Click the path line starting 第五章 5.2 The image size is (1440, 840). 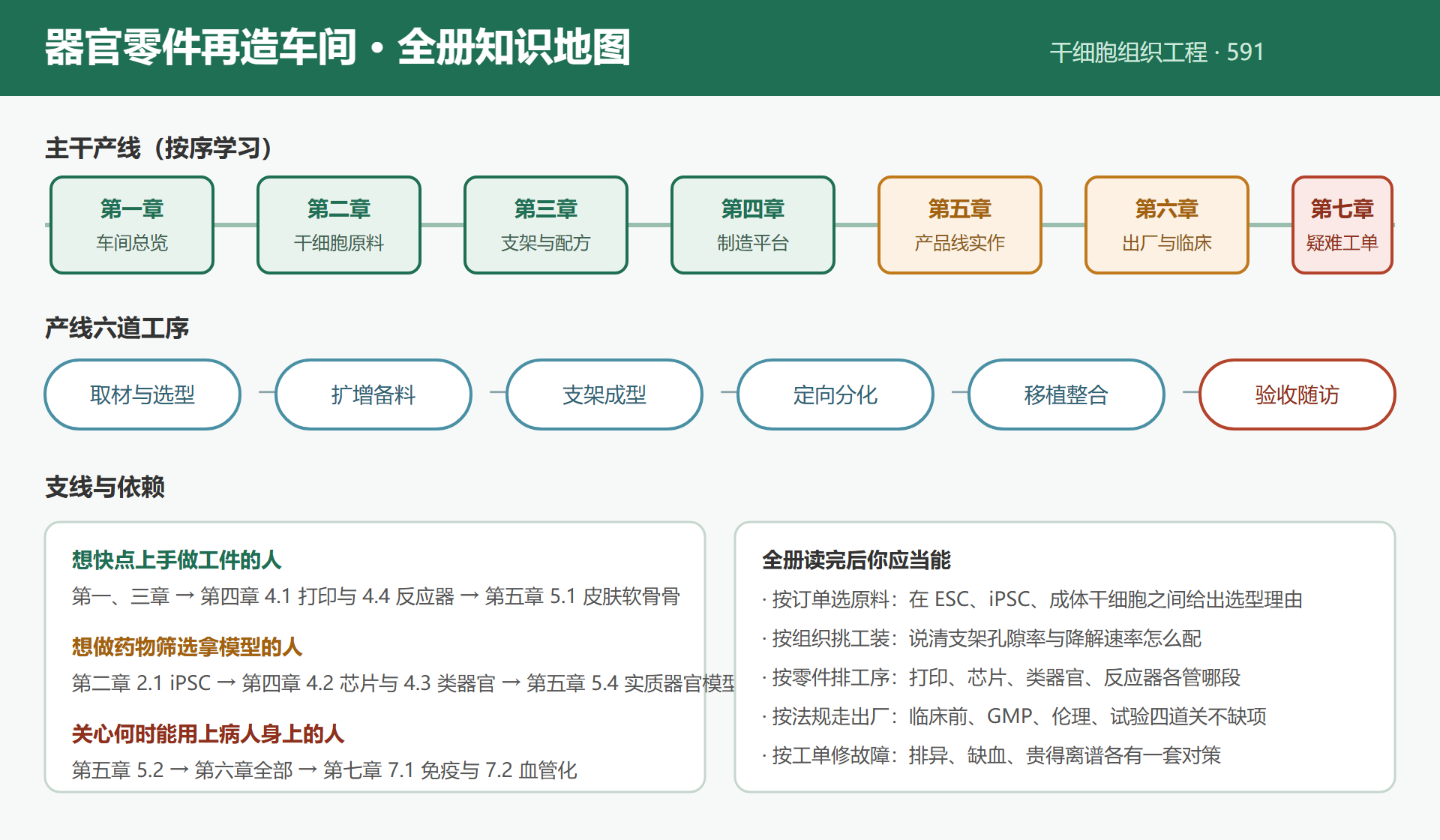(324, 770)
